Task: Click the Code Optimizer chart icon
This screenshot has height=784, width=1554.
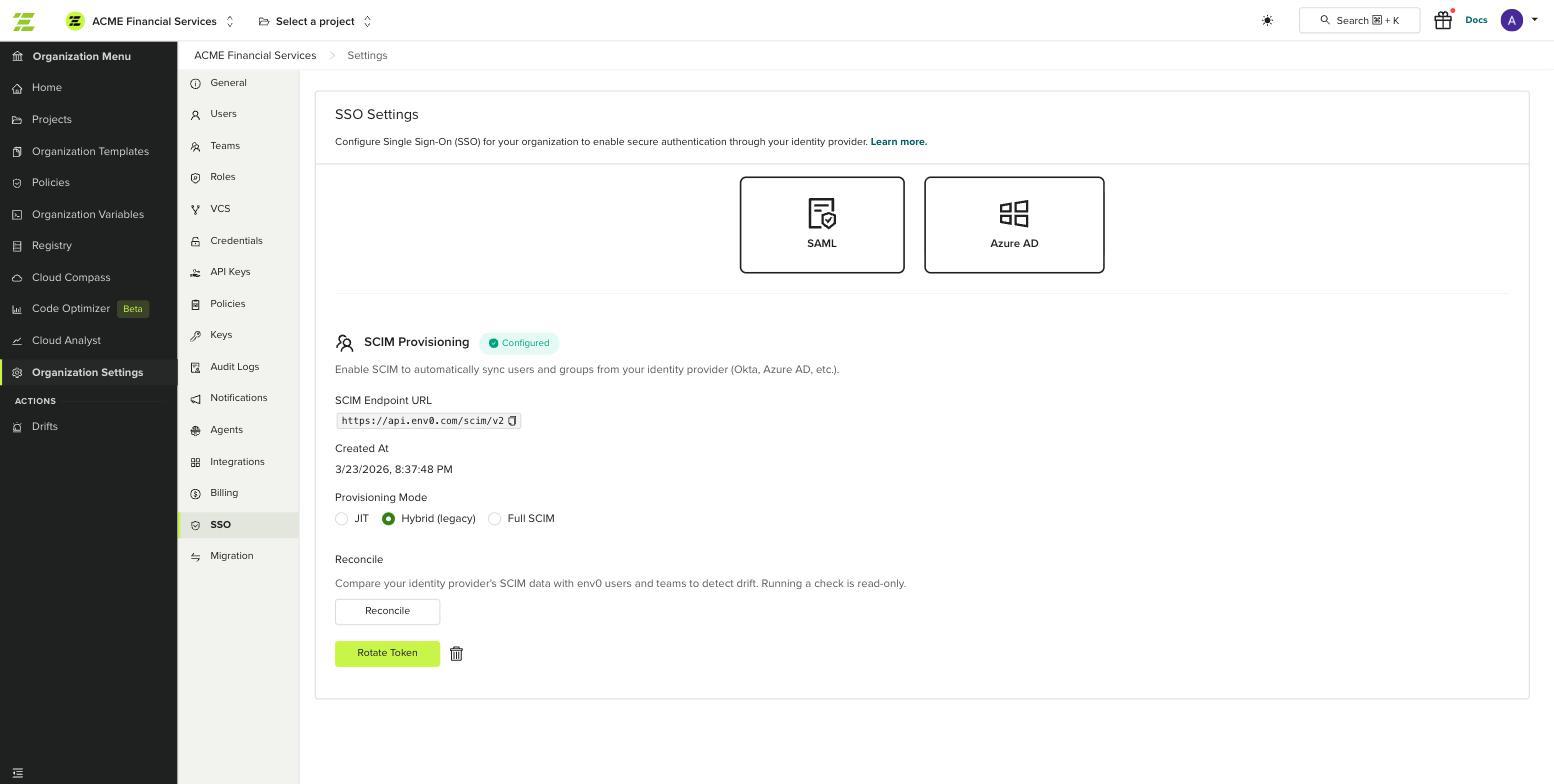Action: tap(17, 309)
